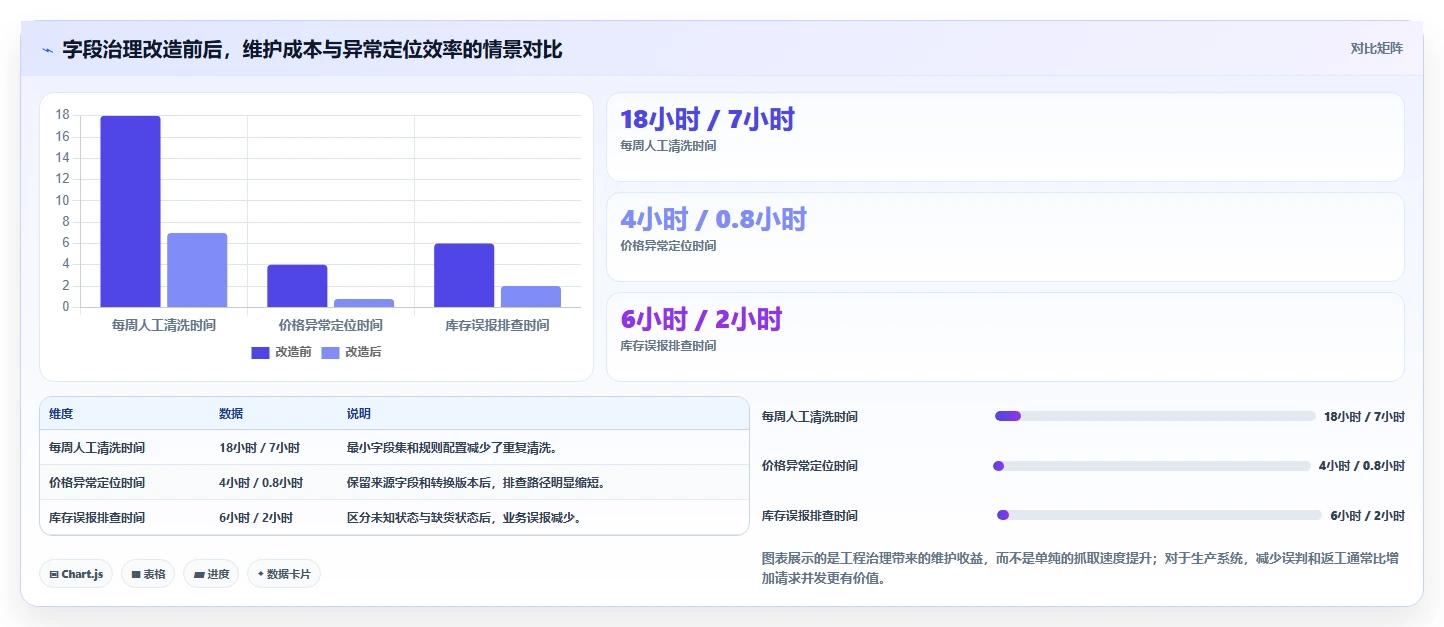Click the 库存误报排查时间 progress row label
The height and width of the screenshot is (627, 1444).
(810, 516)
